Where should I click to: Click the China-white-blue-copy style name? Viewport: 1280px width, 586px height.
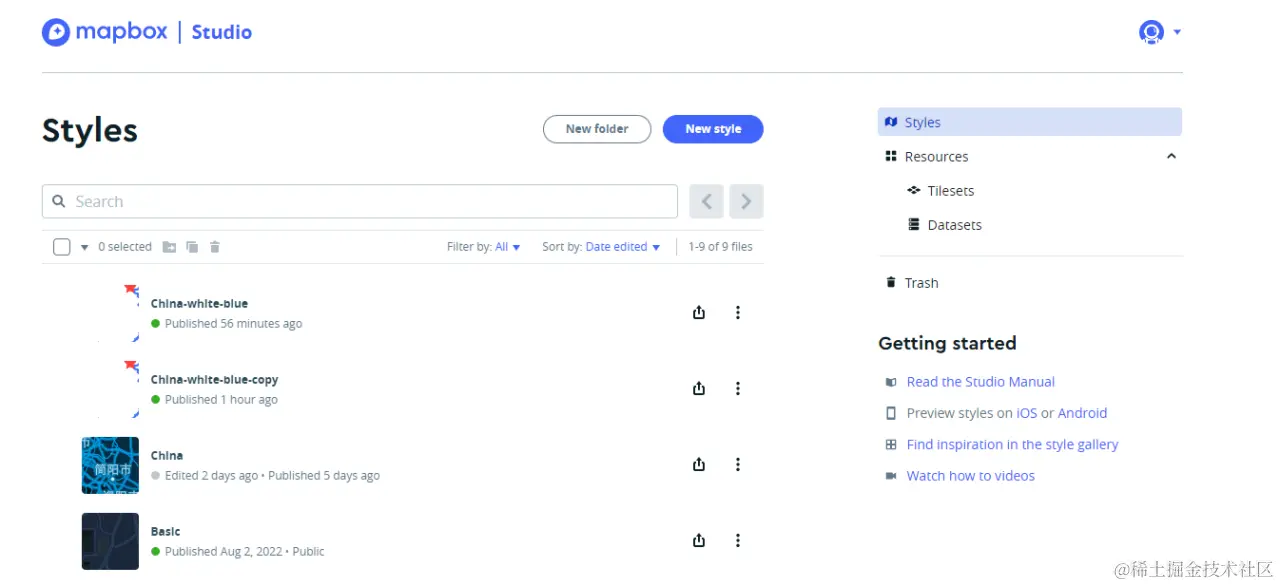pos(214,380)
